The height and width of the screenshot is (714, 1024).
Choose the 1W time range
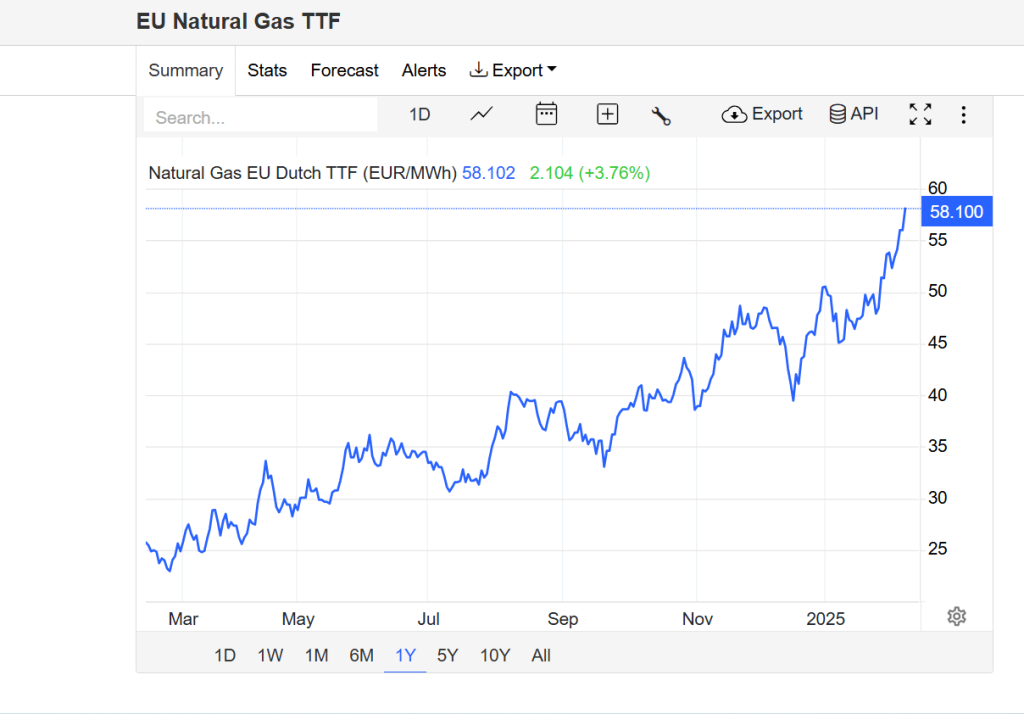coord(270,656)
